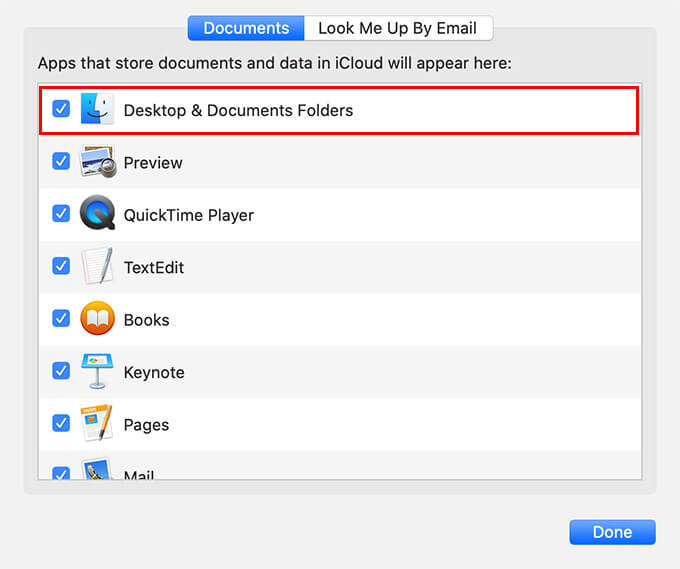
Task: Uncheck Desktop & Documents Folders checkbox
Action: tap(61, 109)
